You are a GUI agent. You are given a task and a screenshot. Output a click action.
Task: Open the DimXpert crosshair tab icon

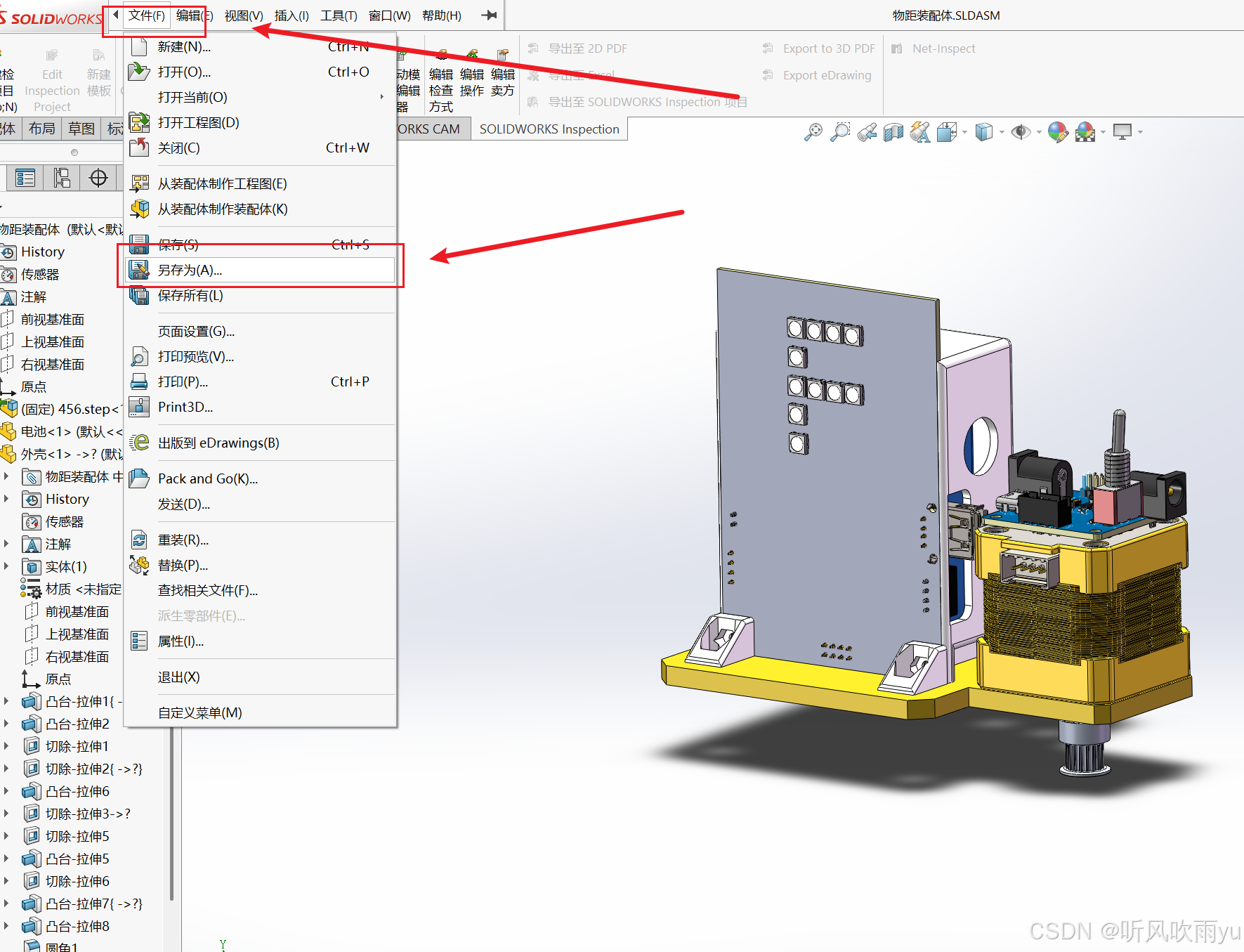pos(98,178)
